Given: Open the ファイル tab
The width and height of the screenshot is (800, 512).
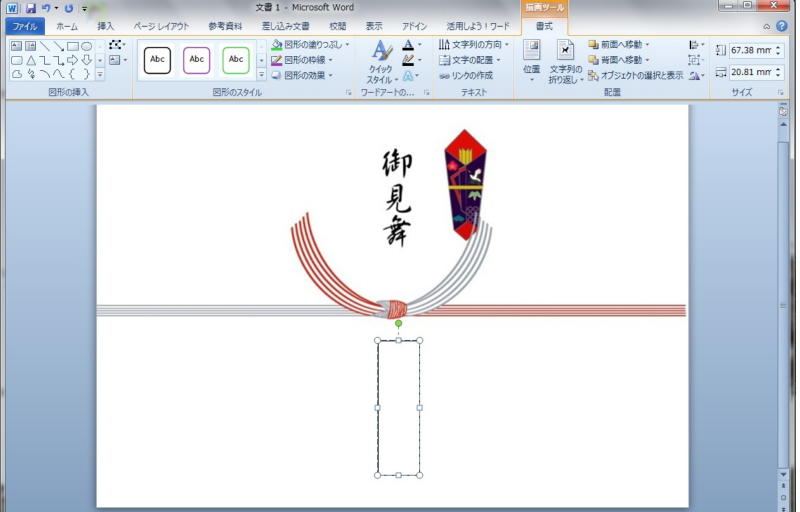Looking at the screenshot, I should 24,26.
